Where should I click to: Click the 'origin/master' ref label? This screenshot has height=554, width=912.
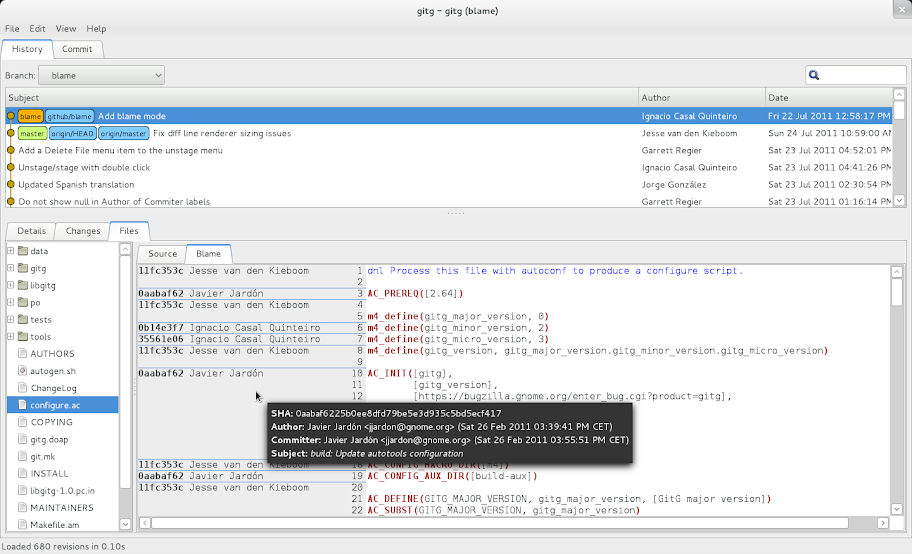click(x=123, y=133)
